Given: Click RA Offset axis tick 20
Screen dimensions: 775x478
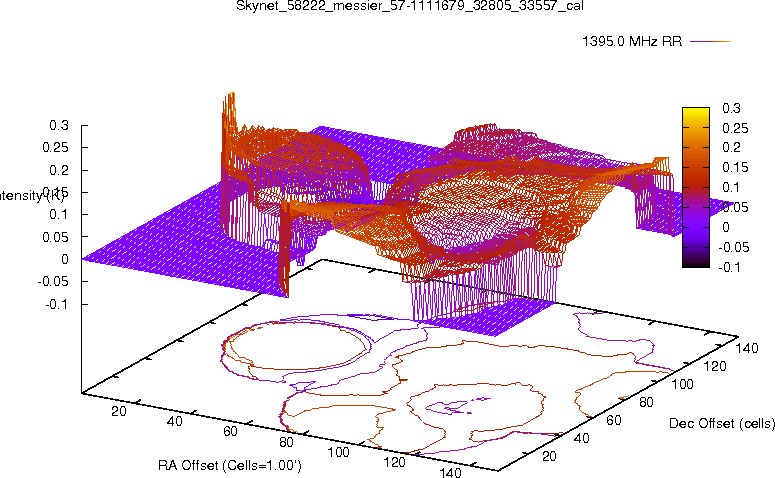Looking at the screenshot, I should pyautogui.click(x=119, y=411).
